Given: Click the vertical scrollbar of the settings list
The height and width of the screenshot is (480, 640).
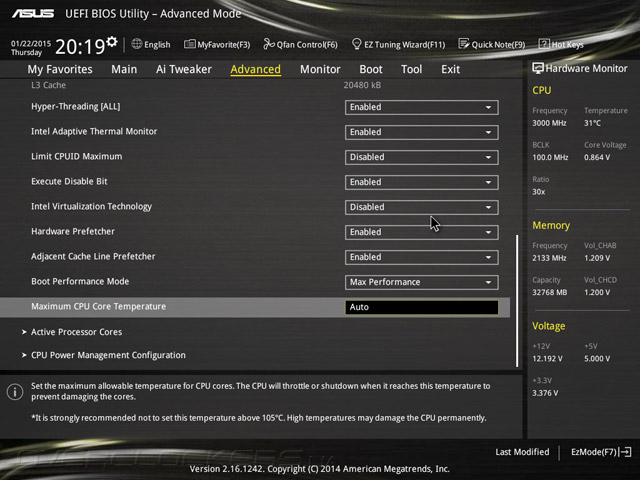Looking at the screenshot, I should pyautogui.click(x=517, y=300).
